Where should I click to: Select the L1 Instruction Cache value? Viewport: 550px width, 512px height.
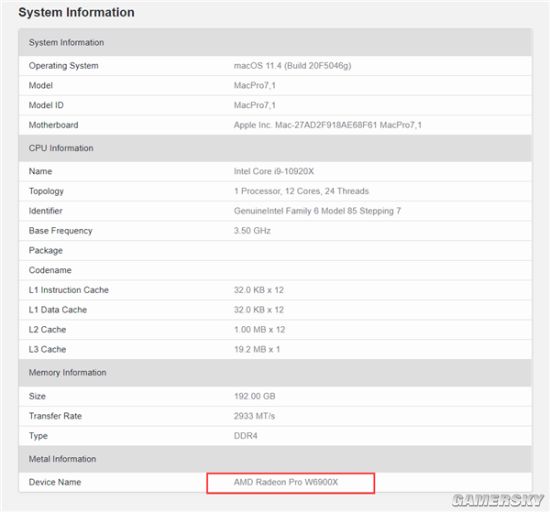click(x=259, y=290)
